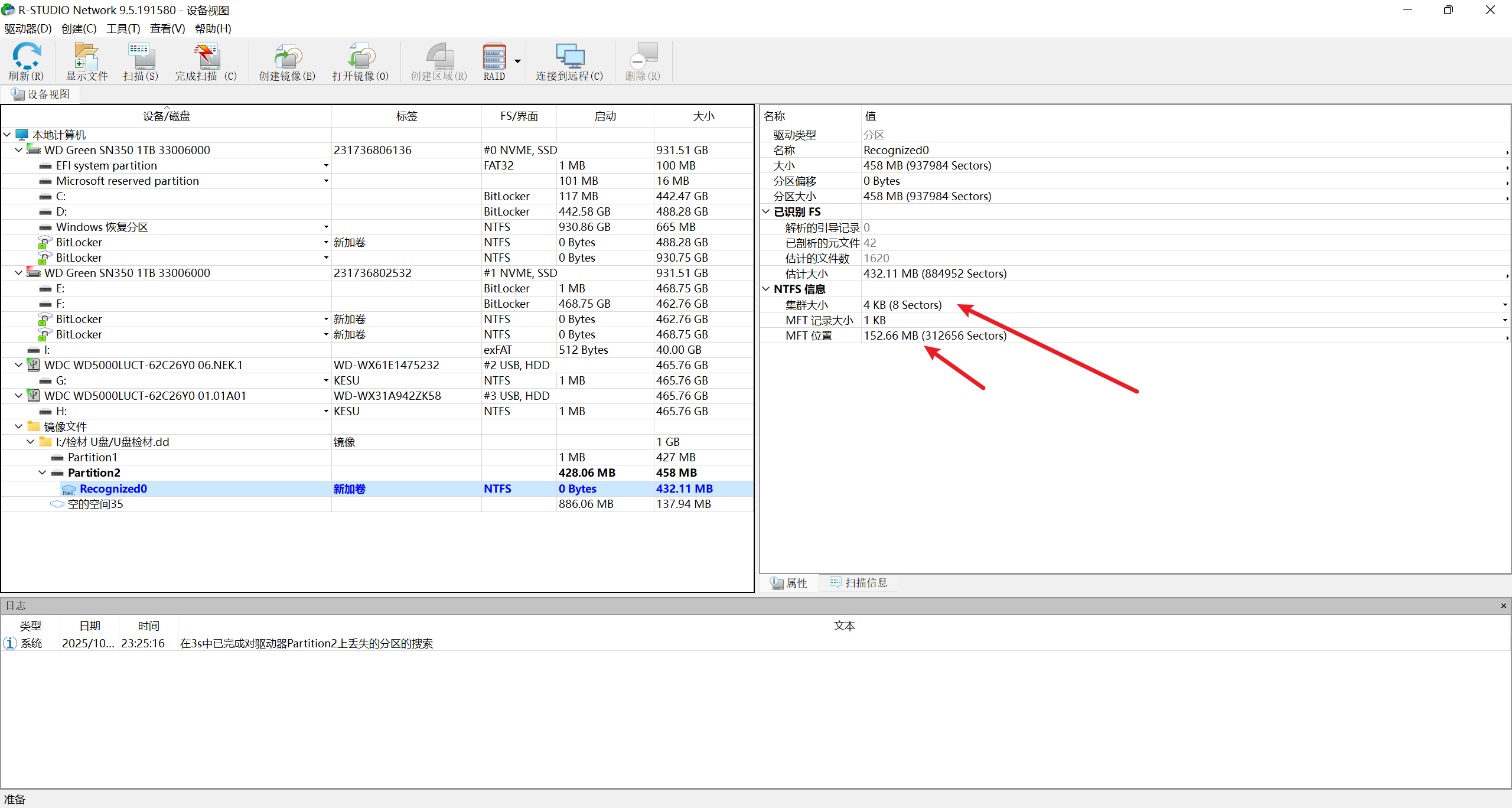
Task: Collapse the Partition2 tree node
Action: pos(42,473)
